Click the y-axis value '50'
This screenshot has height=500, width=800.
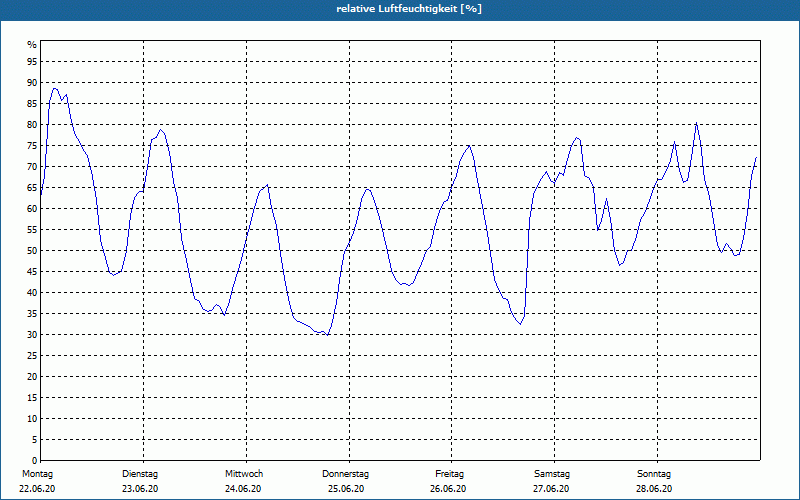pyautogui.click(x=32, y=251)
